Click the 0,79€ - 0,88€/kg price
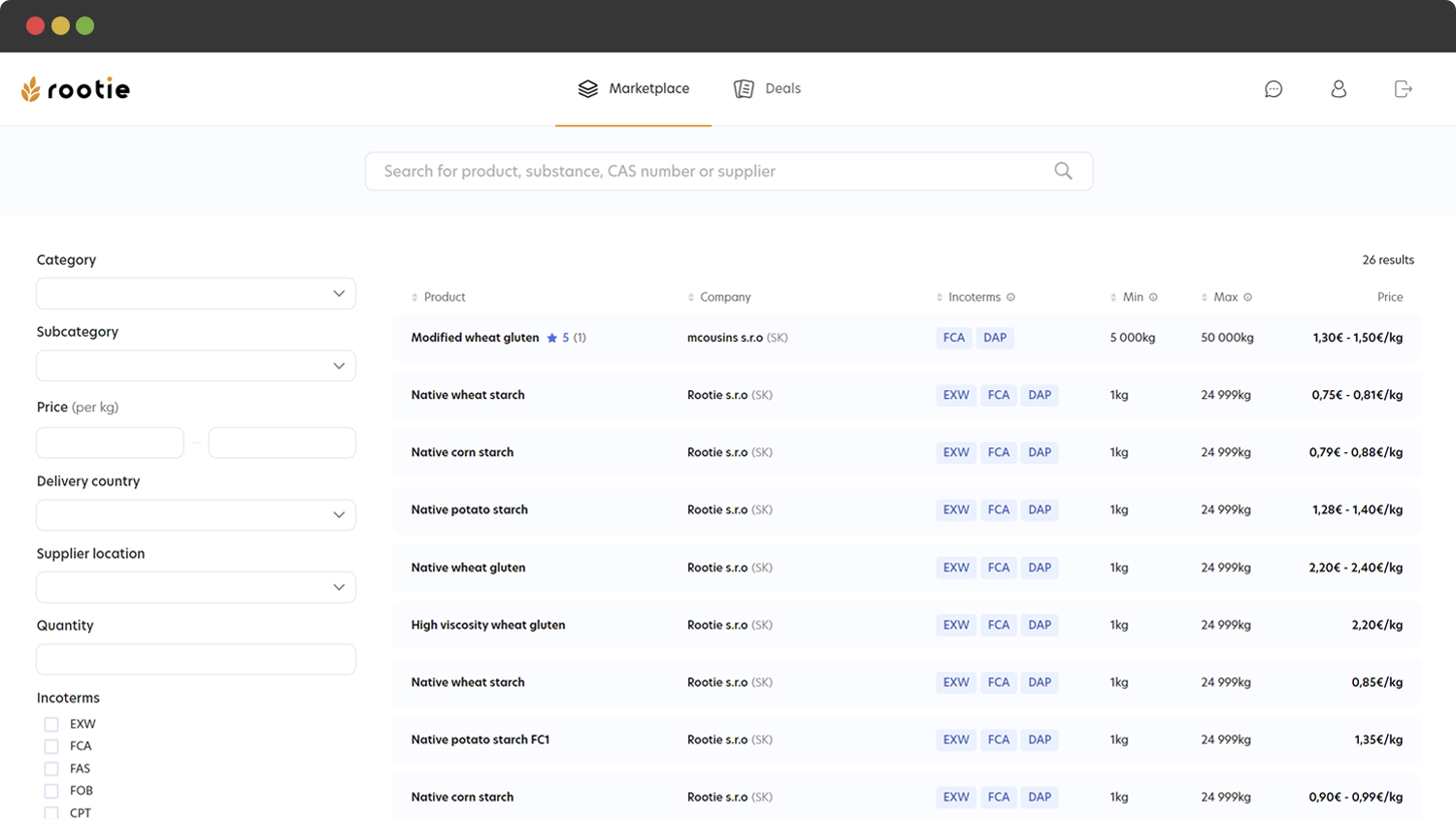This screenshot has width=1456, height=819. (1356, 452)
